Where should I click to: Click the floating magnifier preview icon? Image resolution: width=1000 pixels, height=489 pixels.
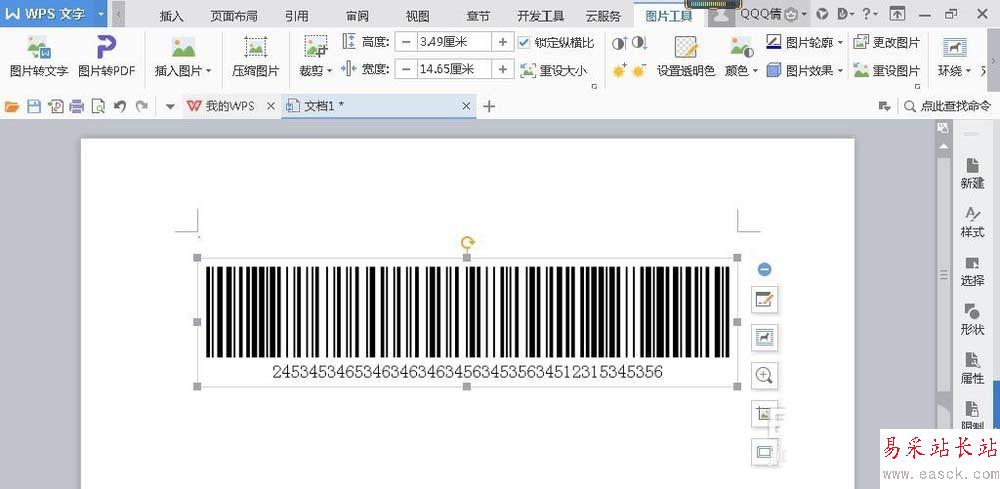tap(764, 376)
